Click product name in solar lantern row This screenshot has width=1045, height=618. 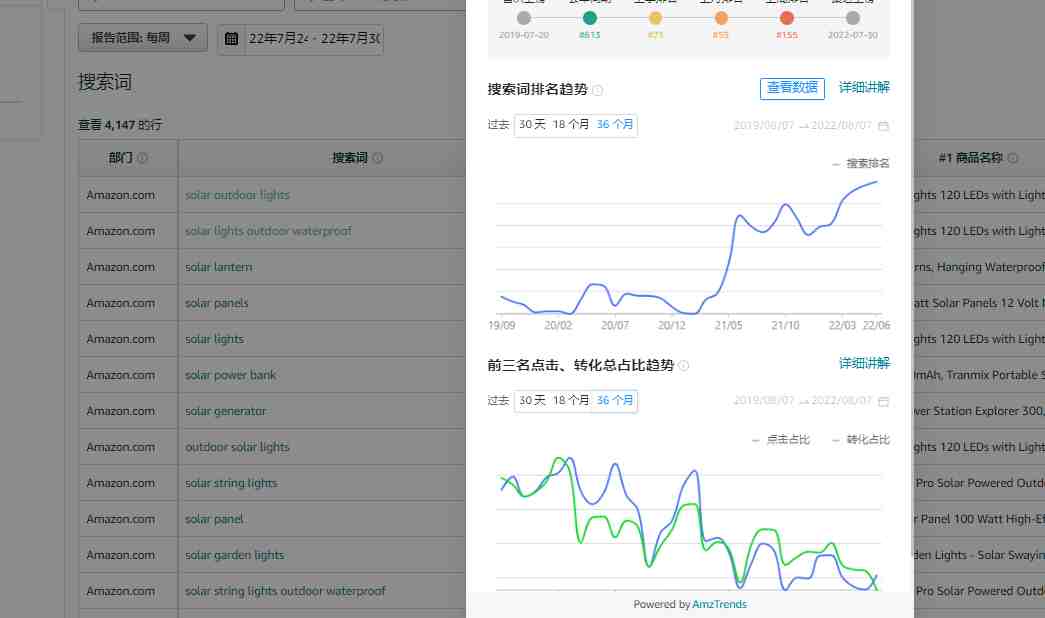pos(979,267)
